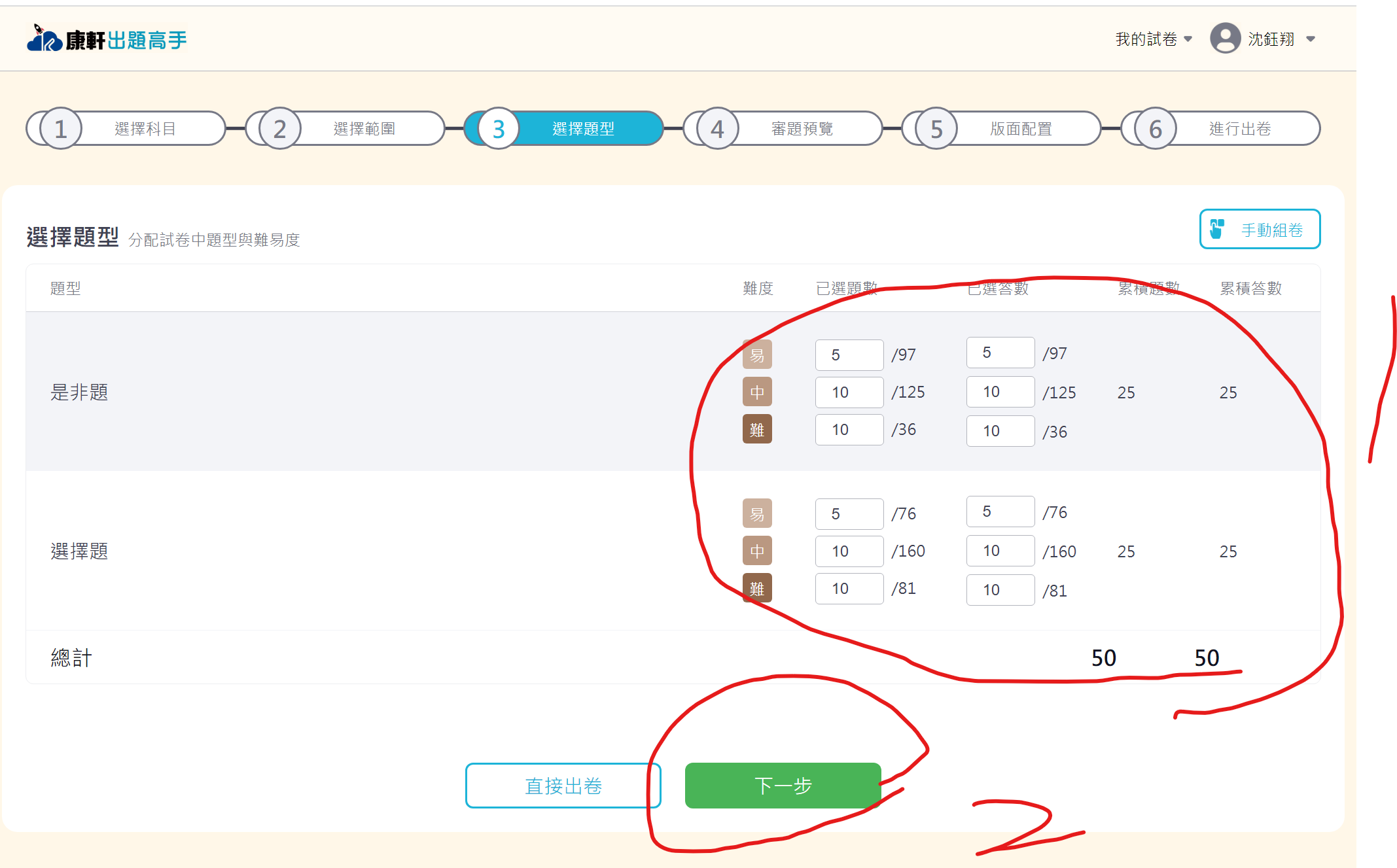Jump to step 4 審題預覽
Viewport: 1397px width, 868px height.
point(783,128)
